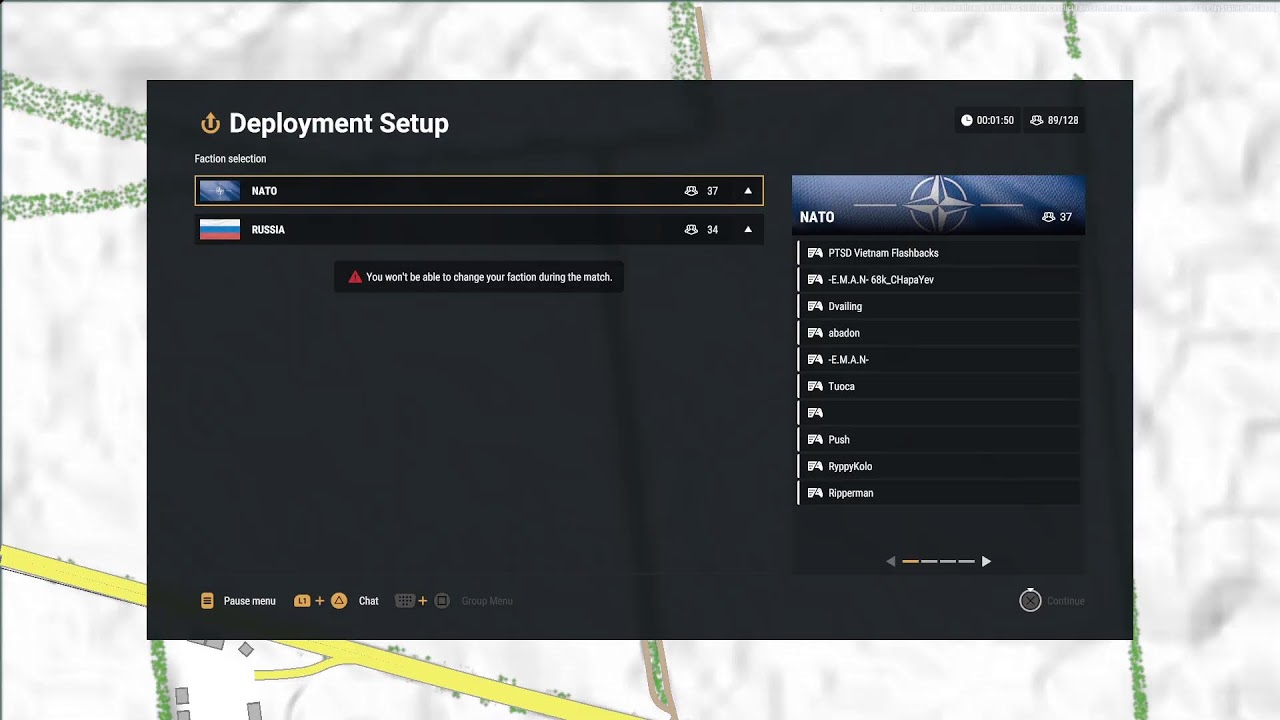Click the NATO banner player count icon
Viewport: 1280px width, 720px height.
coord(1048,217)
